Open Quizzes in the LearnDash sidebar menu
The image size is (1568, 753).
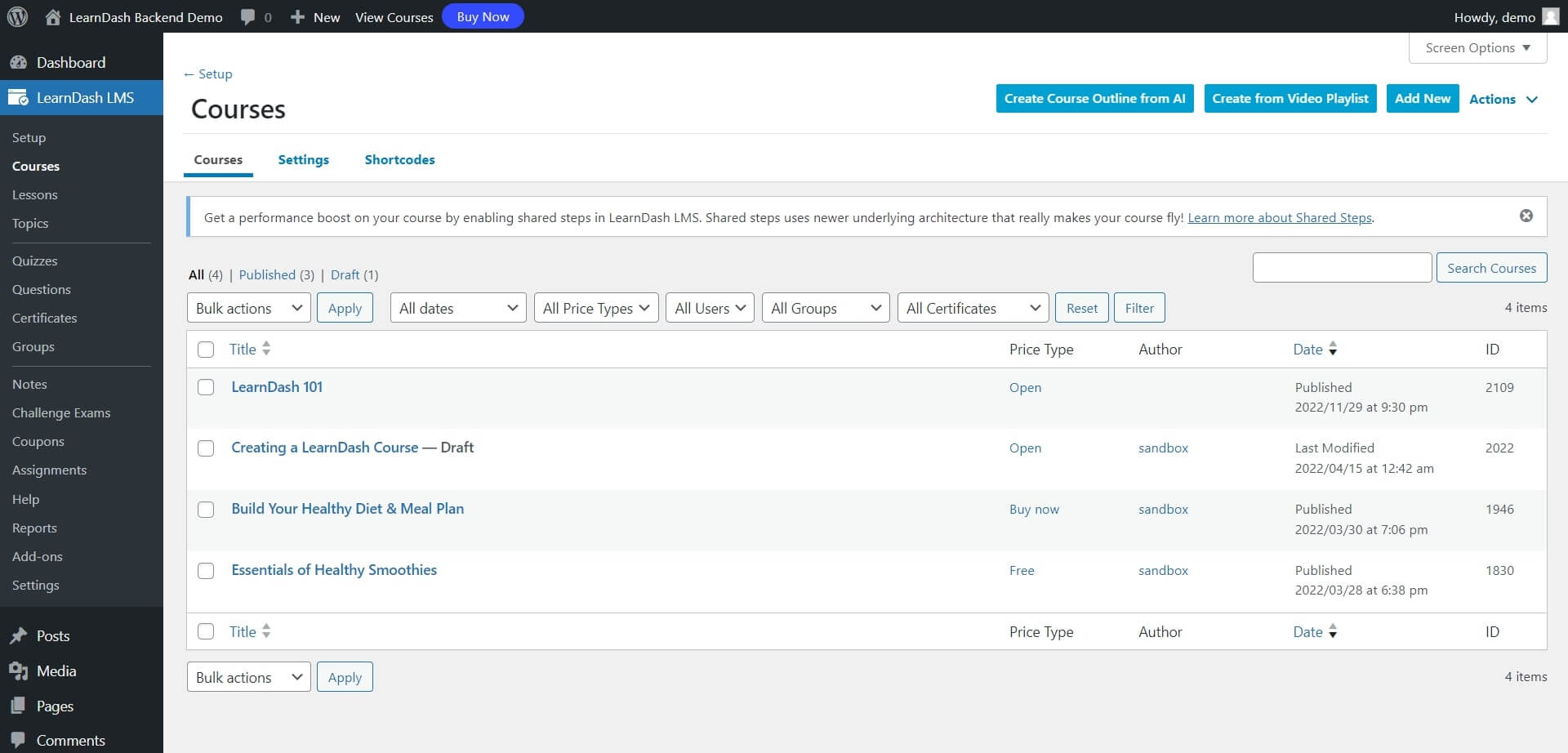pyautogui.click(x=34, y=261)
